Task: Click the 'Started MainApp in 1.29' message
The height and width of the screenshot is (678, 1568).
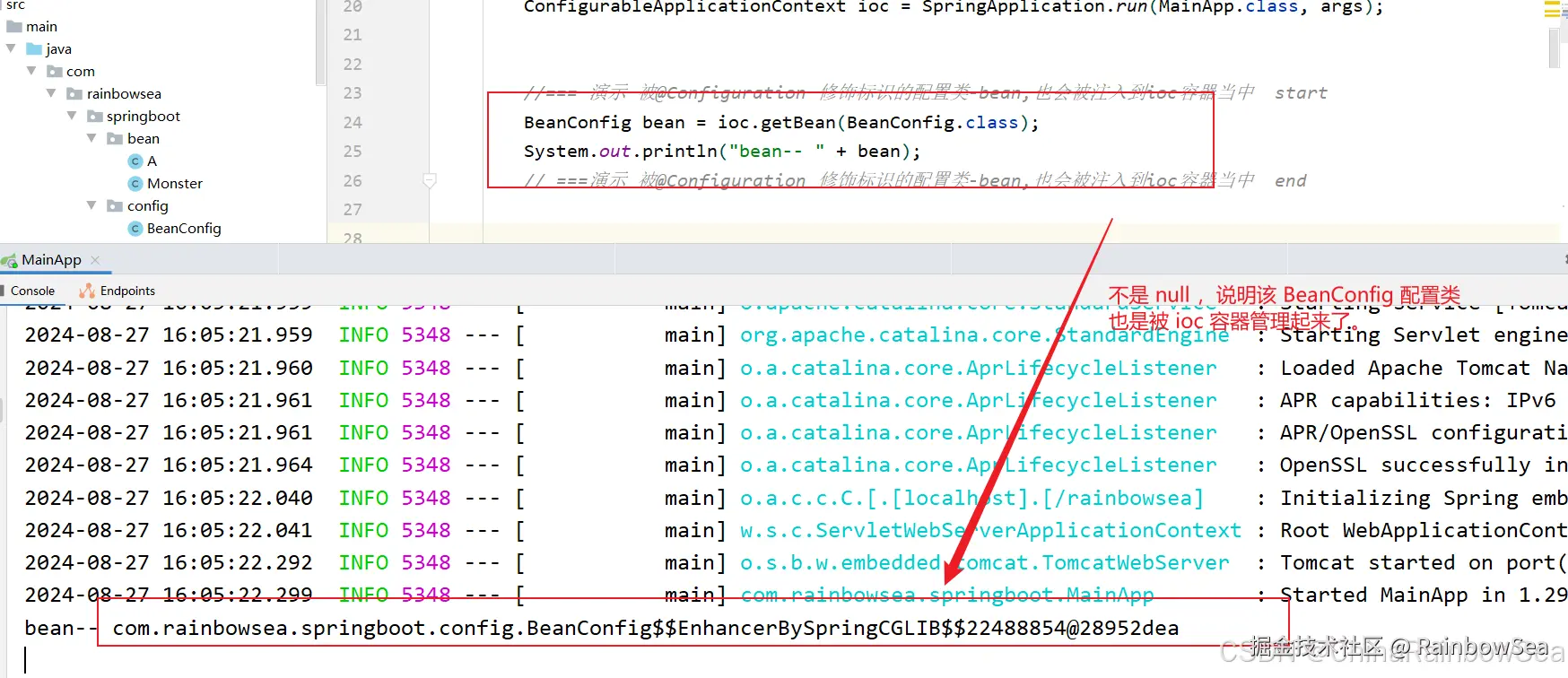Action: [x=1424, y=595]
